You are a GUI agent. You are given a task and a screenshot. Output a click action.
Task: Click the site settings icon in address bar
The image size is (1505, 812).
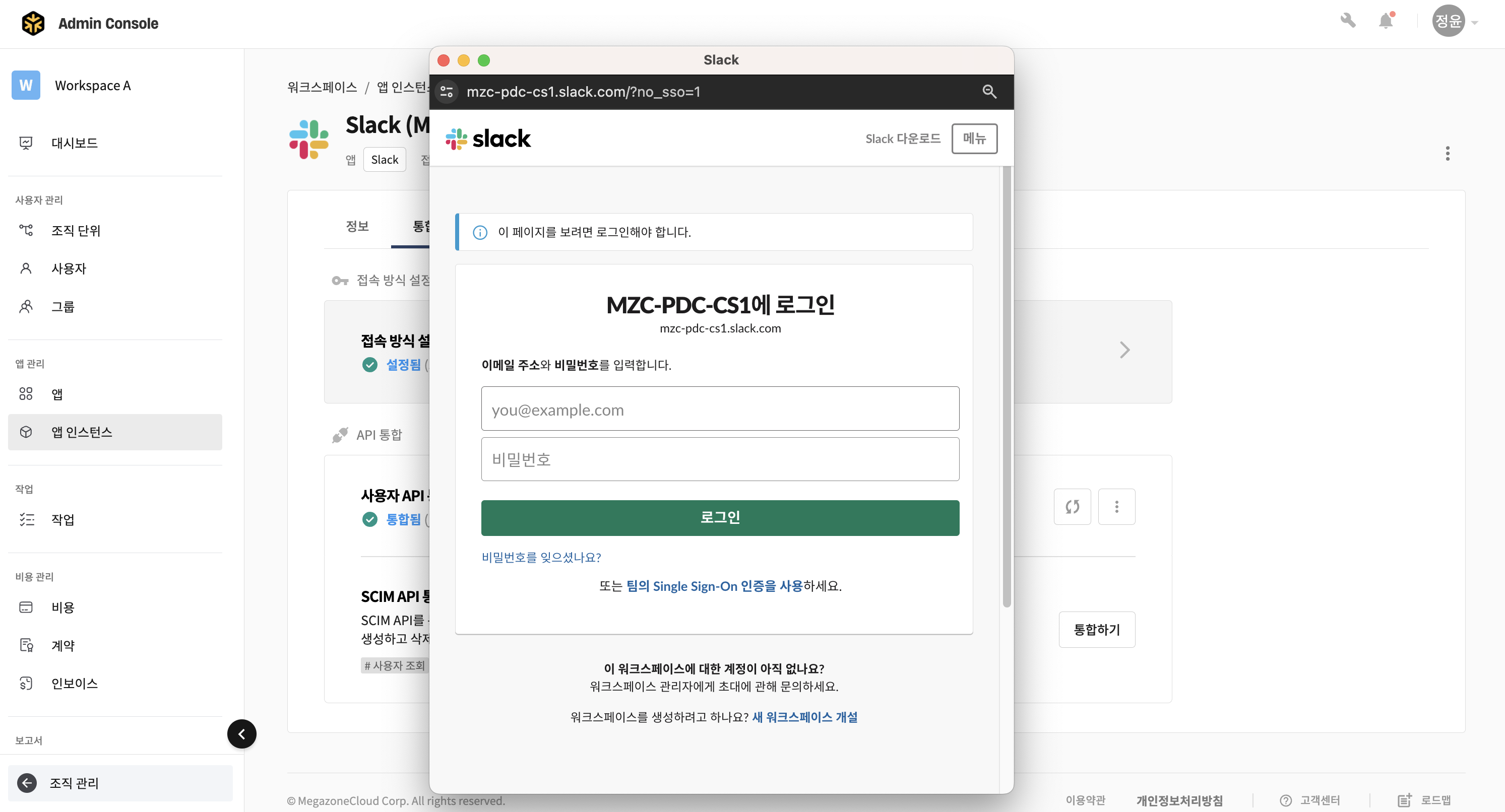point(447,92)
